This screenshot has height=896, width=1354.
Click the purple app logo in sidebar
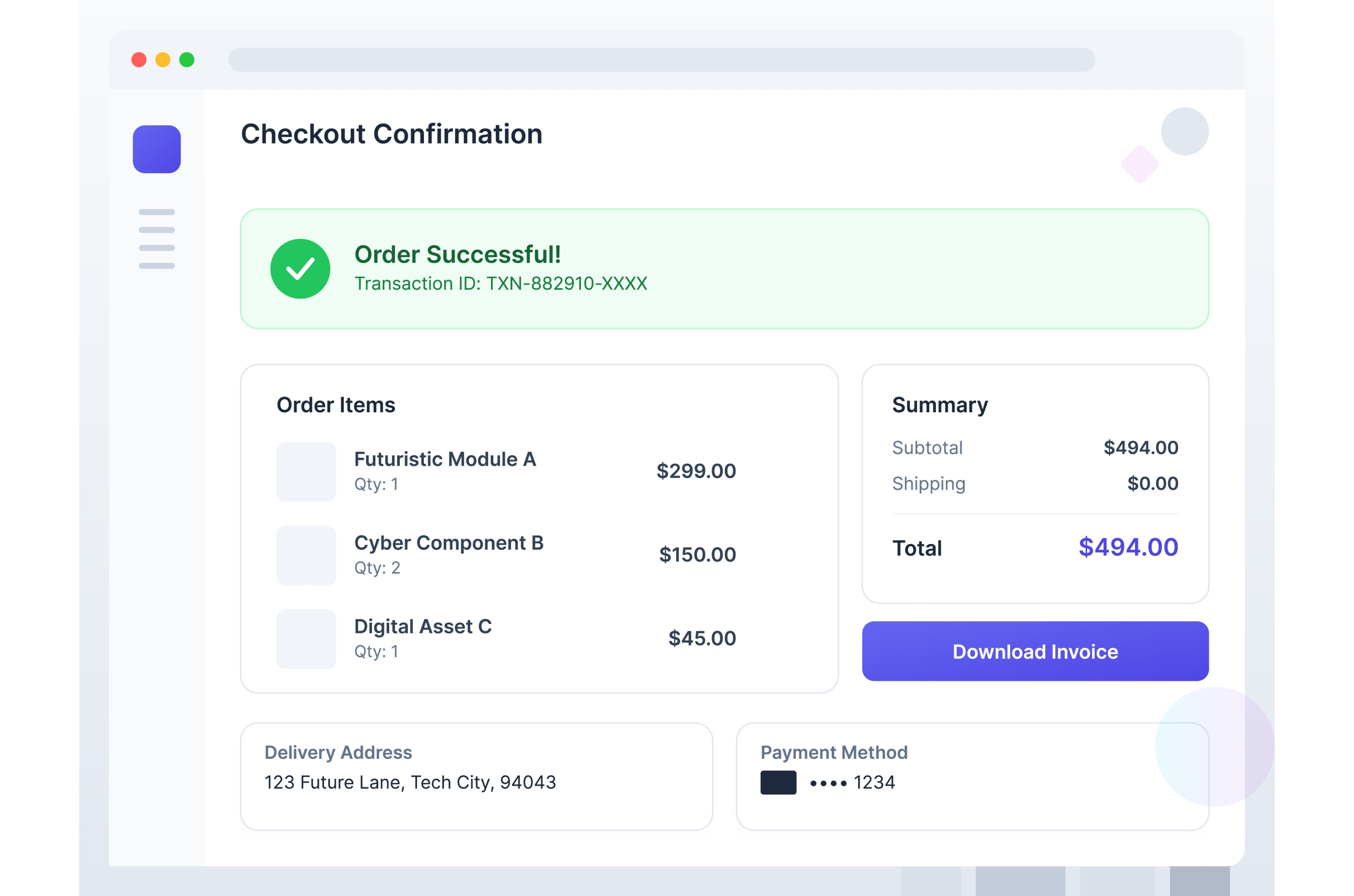(x=157, y=149)
